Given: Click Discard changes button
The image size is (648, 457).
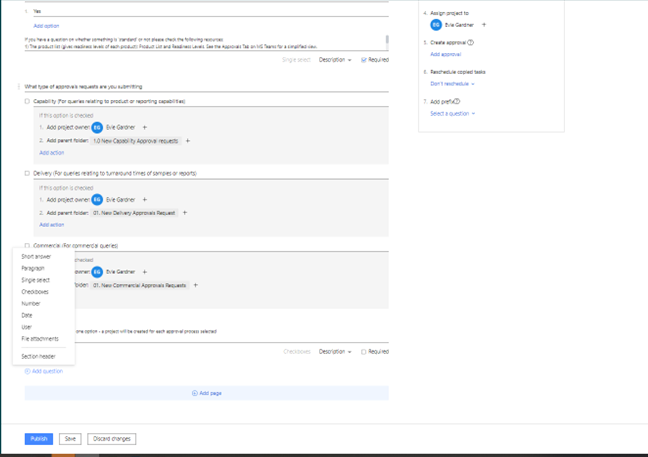Looking at the screenshot, I should (x=113, y=439).
